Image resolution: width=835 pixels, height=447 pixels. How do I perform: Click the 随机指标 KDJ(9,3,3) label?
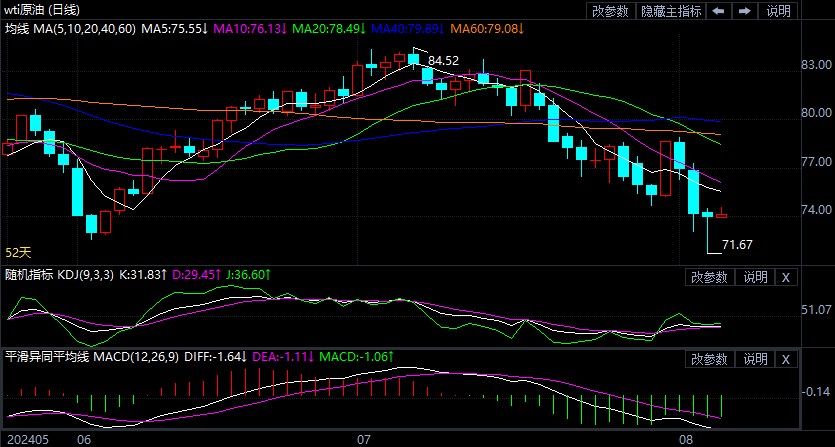[x=59, y=275]
